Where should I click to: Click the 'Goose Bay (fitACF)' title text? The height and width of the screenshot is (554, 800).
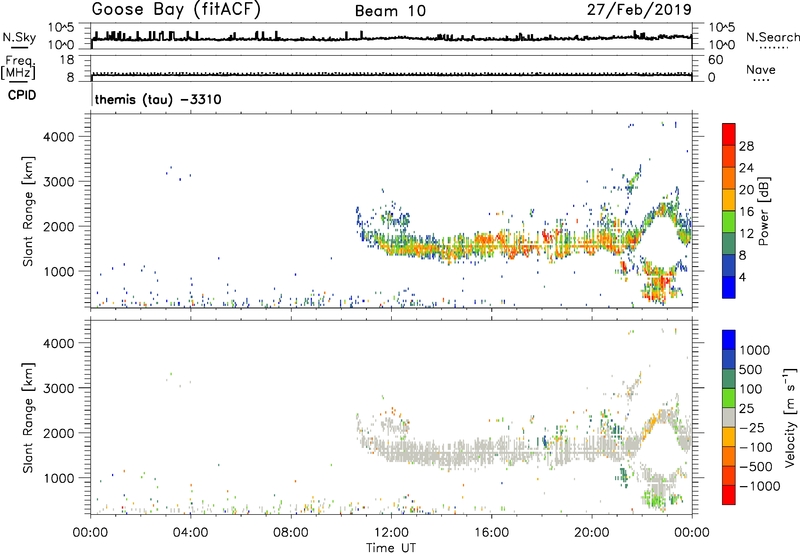click(x=176, y=10)
